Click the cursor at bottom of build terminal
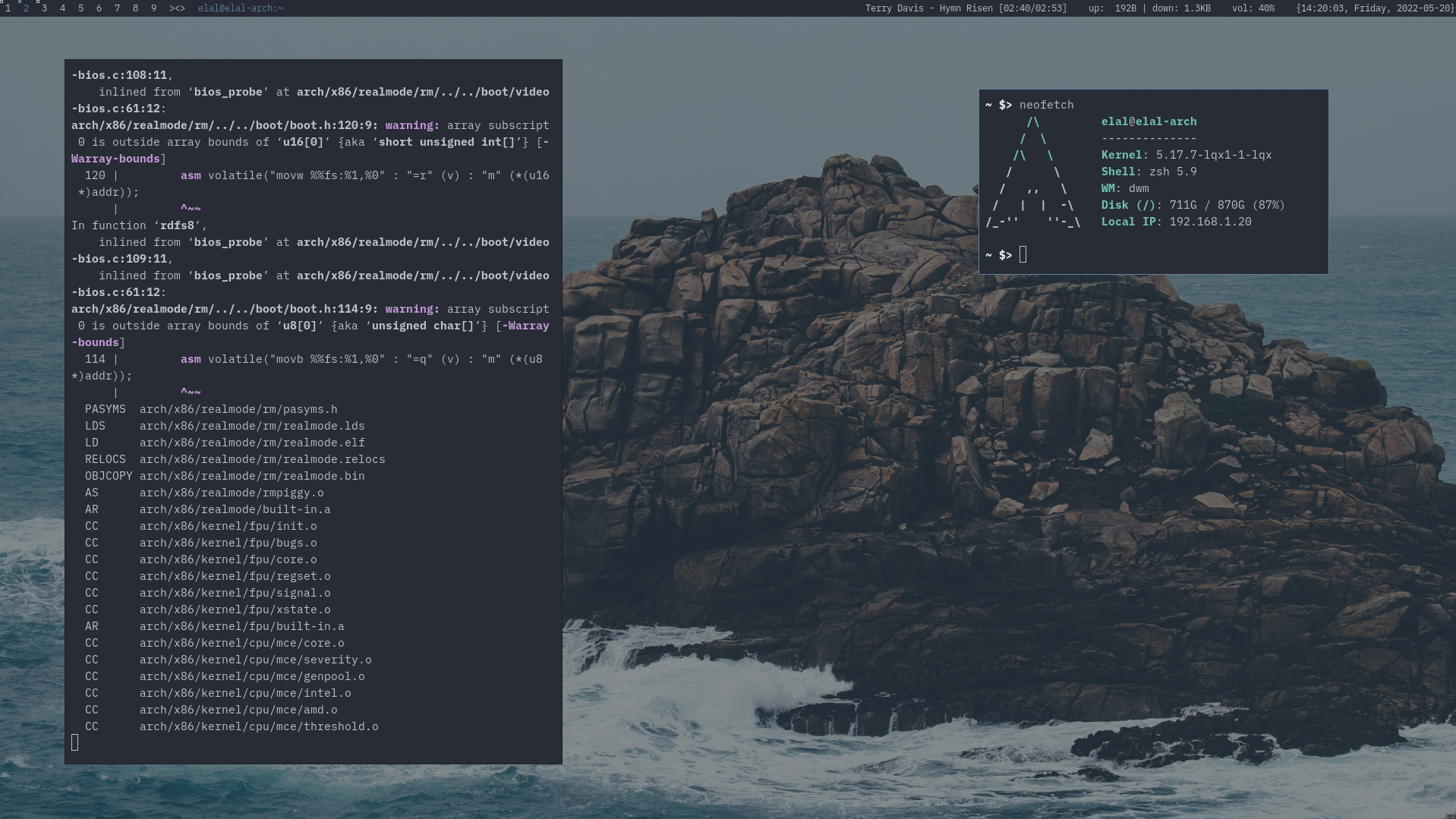1456x819 pixels. click(74, 743)
